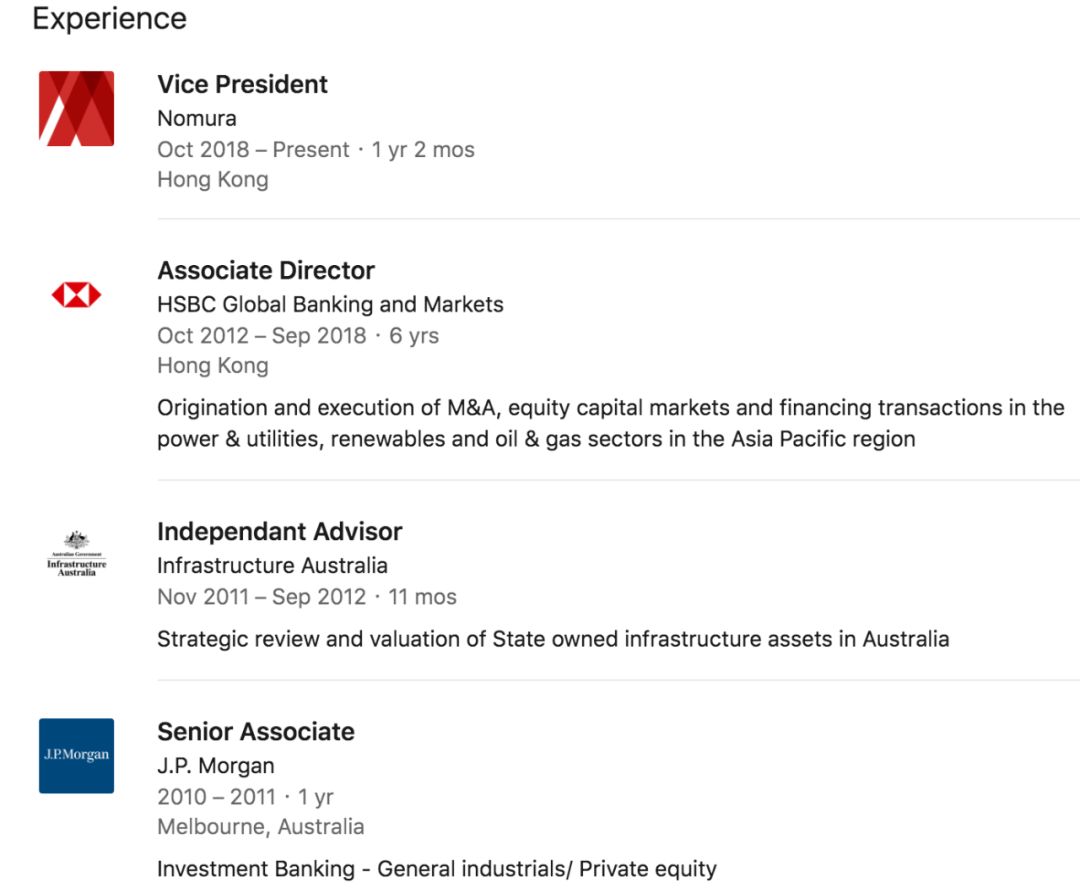Click the Oct 2018 – Present date range
This screenshot has width=1080, height=888.
(x=253, y=150)
